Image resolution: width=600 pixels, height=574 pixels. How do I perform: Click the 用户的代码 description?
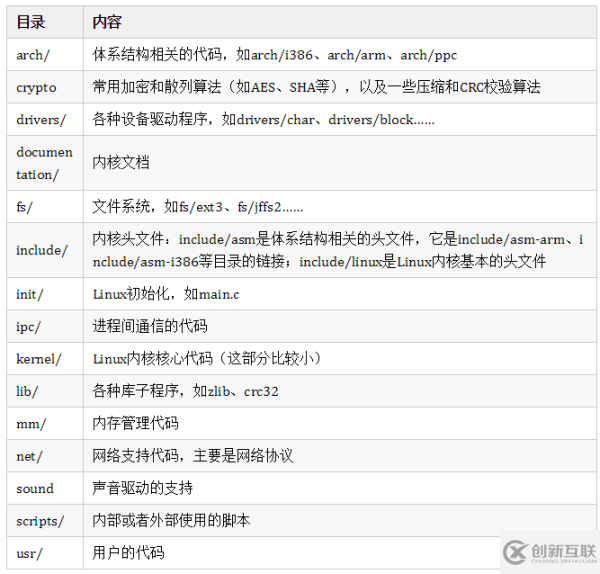pyautogui.click(x=340, y=553)
